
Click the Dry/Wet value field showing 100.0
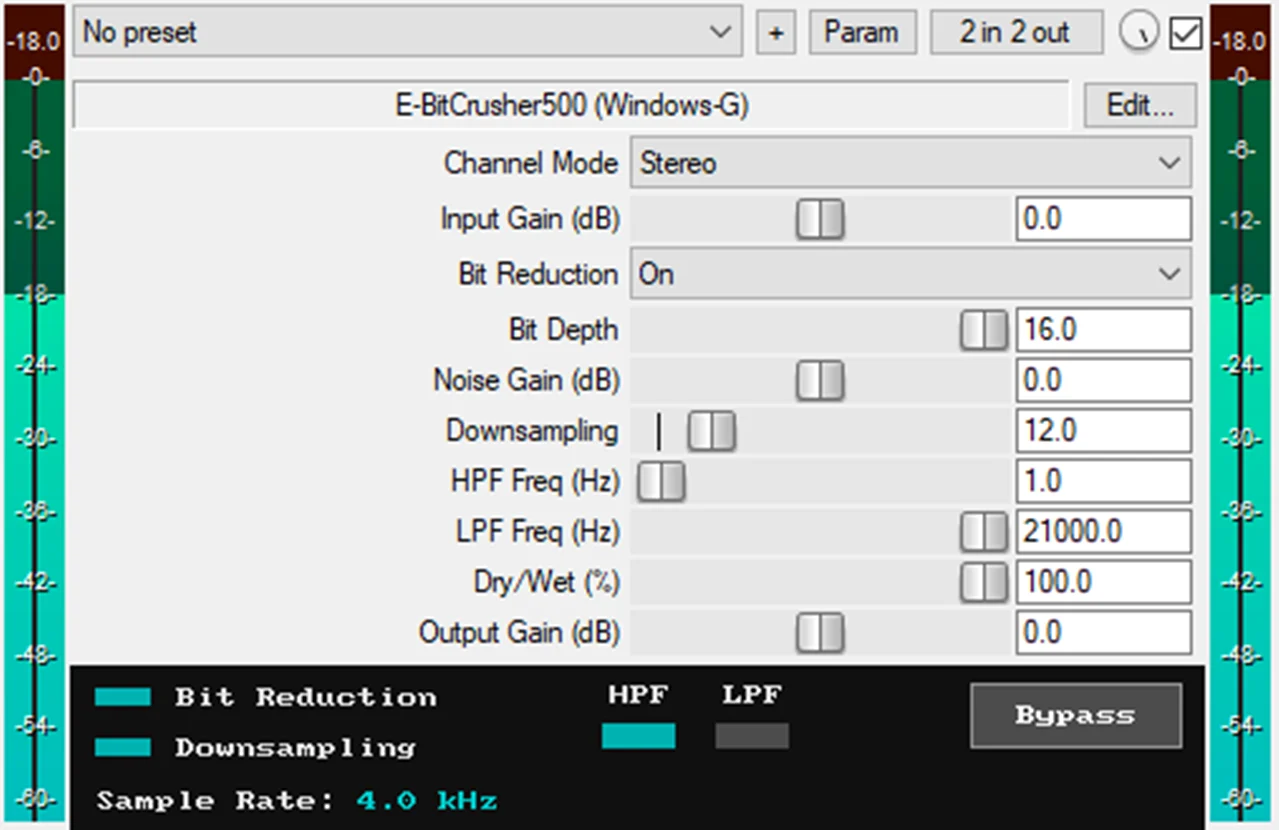point(1104,582)
